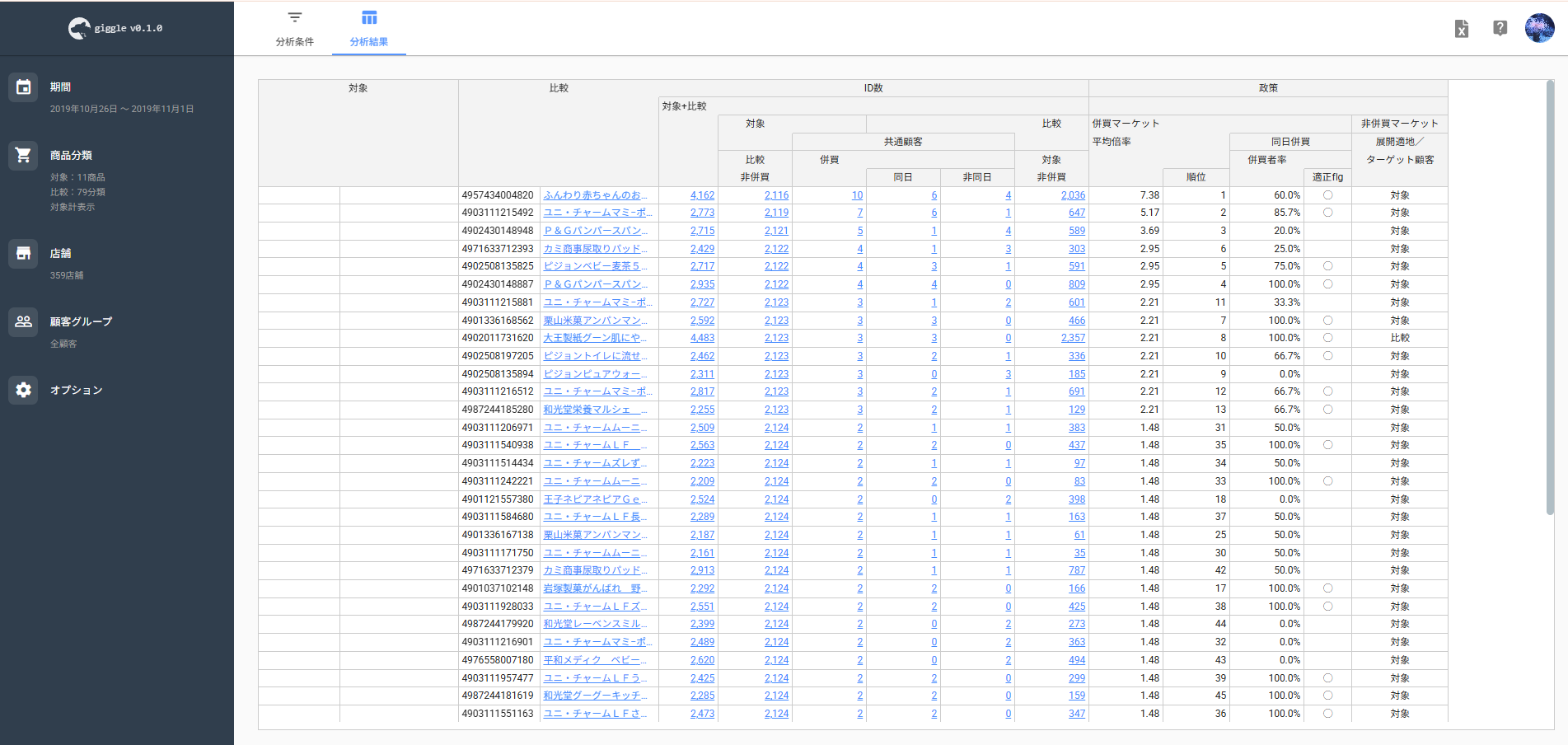Click the 2,357 non-purchase count link
This screenshot has width=1568, height=745.
point(1073,338)
